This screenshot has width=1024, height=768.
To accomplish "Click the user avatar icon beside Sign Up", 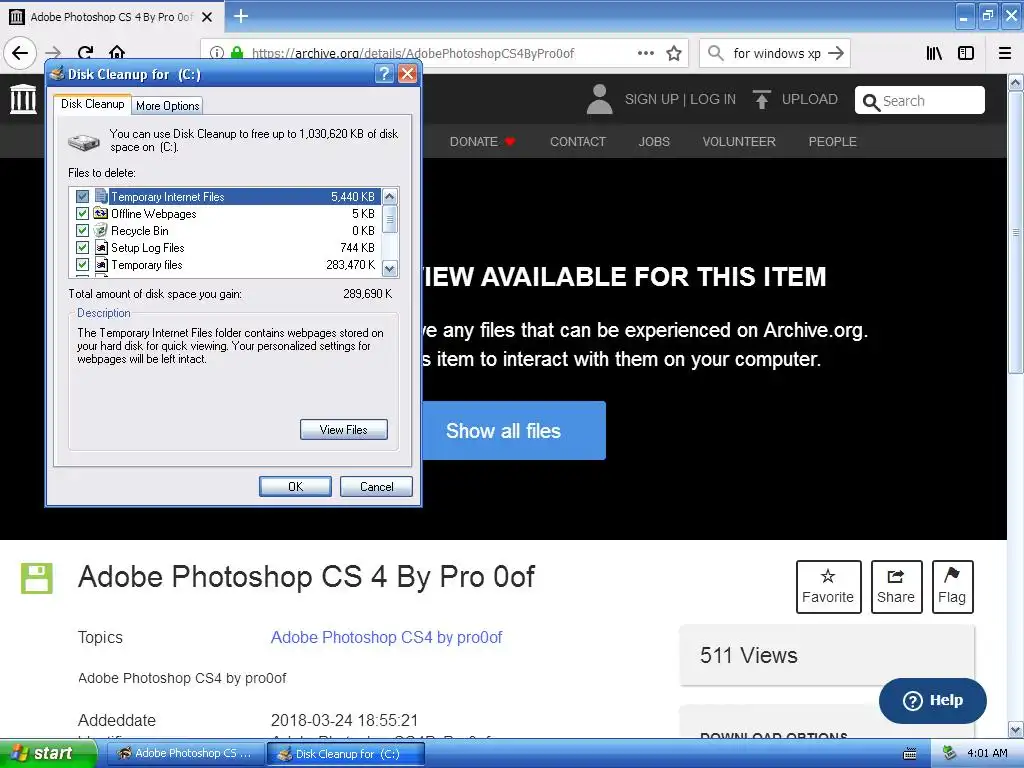I will click(x=600, y=99).
